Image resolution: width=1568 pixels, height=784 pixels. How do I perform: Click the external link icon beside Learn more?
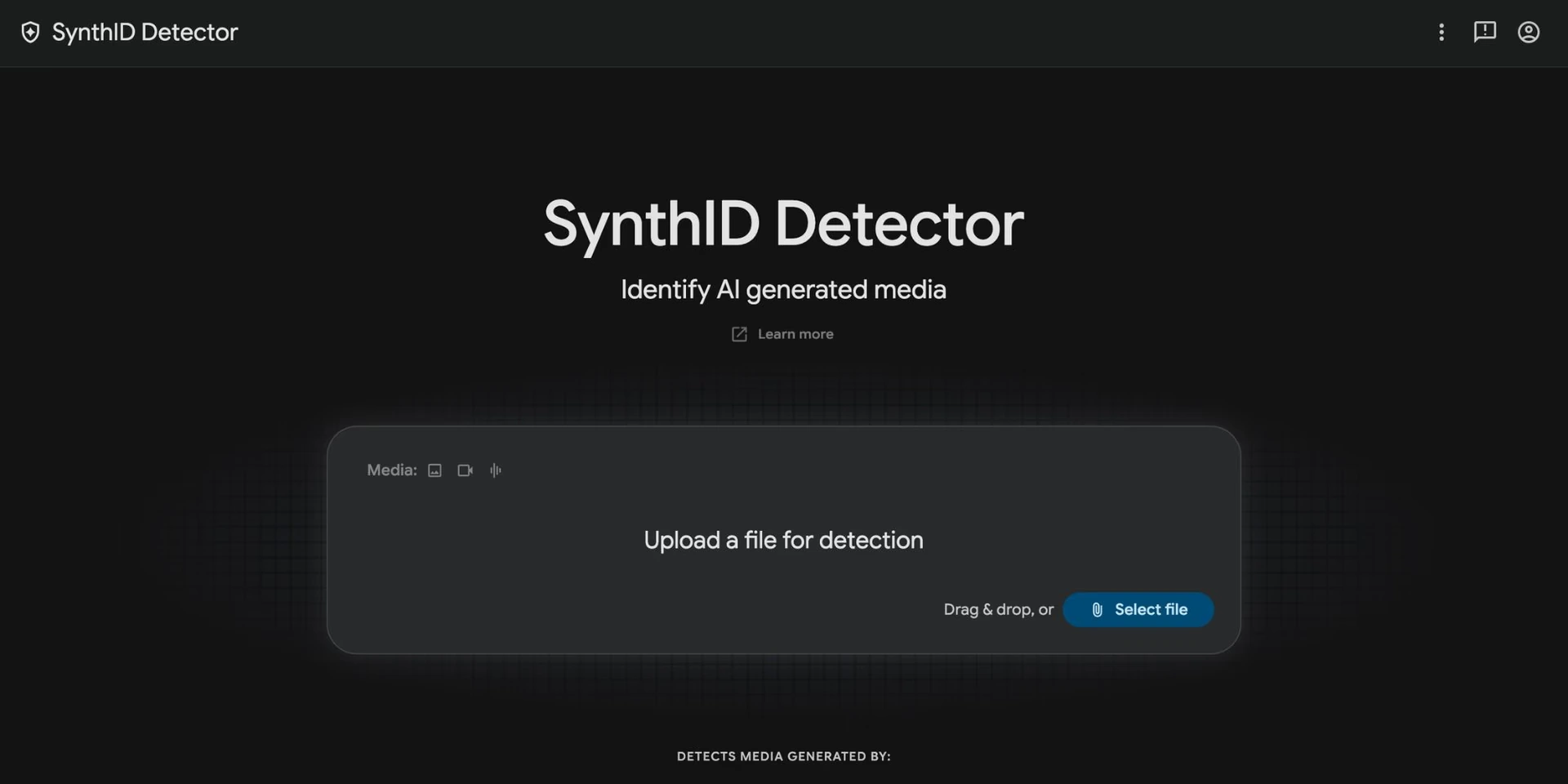tap(739, 334)
